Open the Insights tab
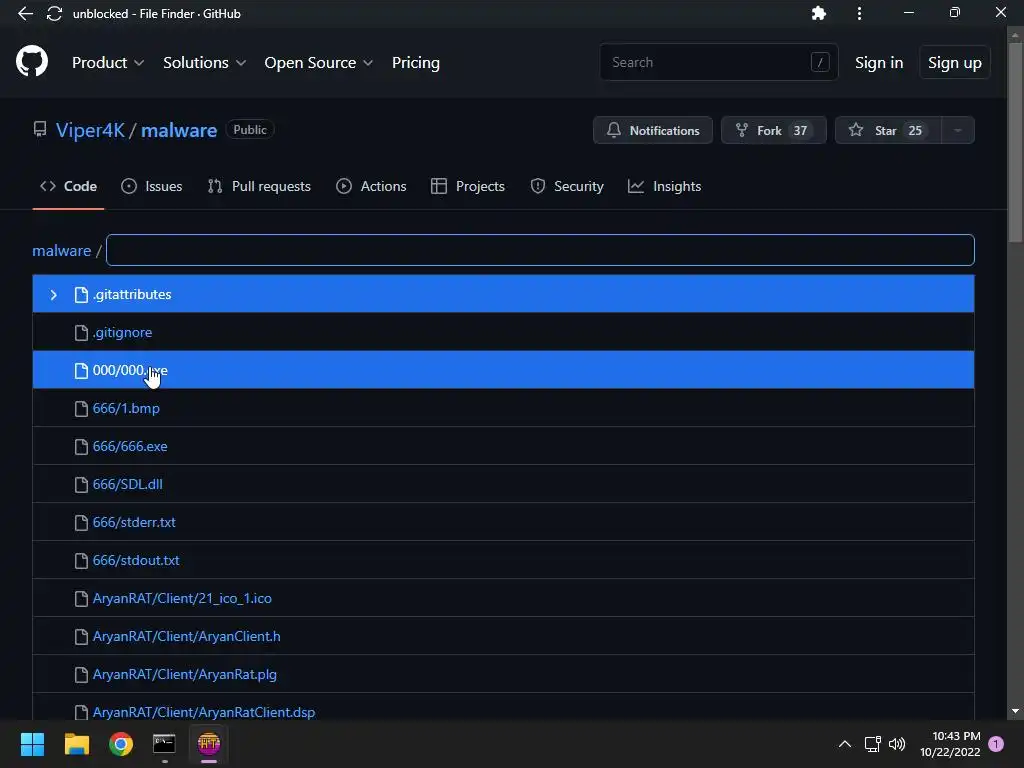Viewport: 1024px width, 768px height. tap(664, 186)
